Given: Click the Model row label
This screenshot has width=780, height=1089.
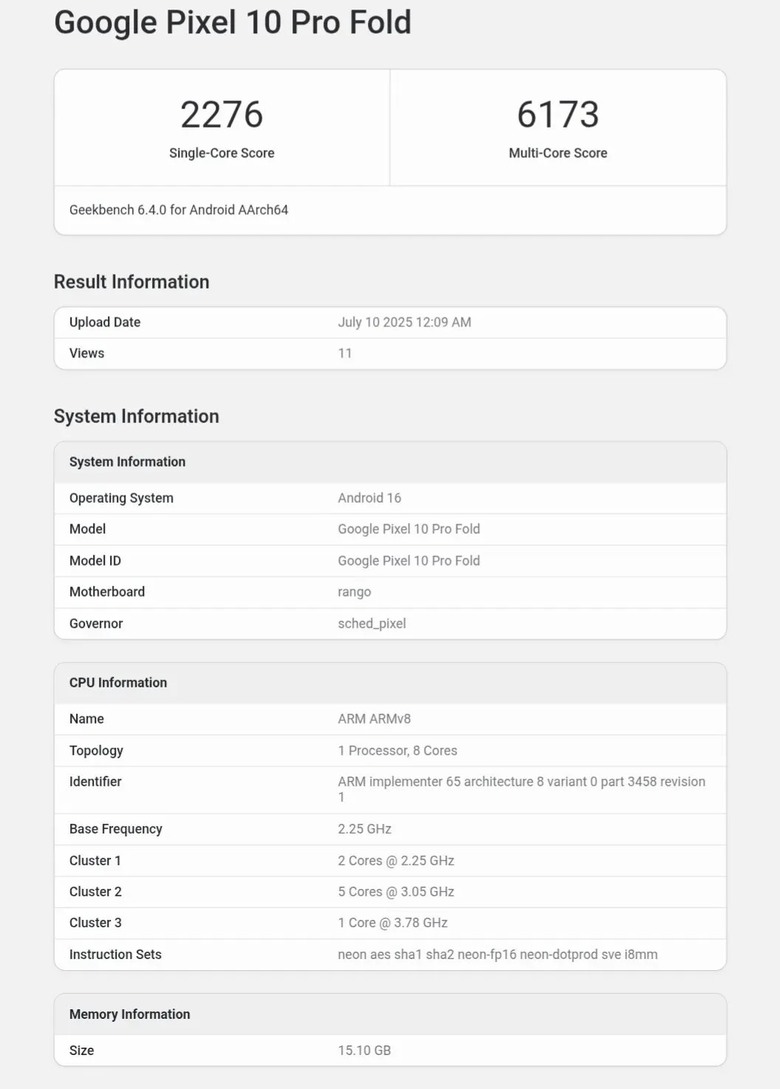Looking at the screenshot, I should (x=88, y=529).
